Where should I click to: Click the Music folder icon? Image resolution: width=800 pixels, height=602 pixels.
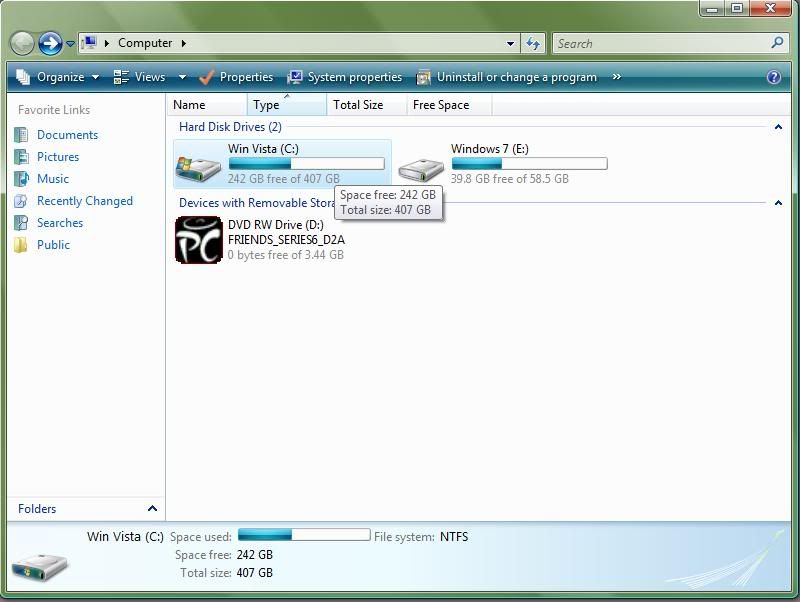(x=21, y=179)
